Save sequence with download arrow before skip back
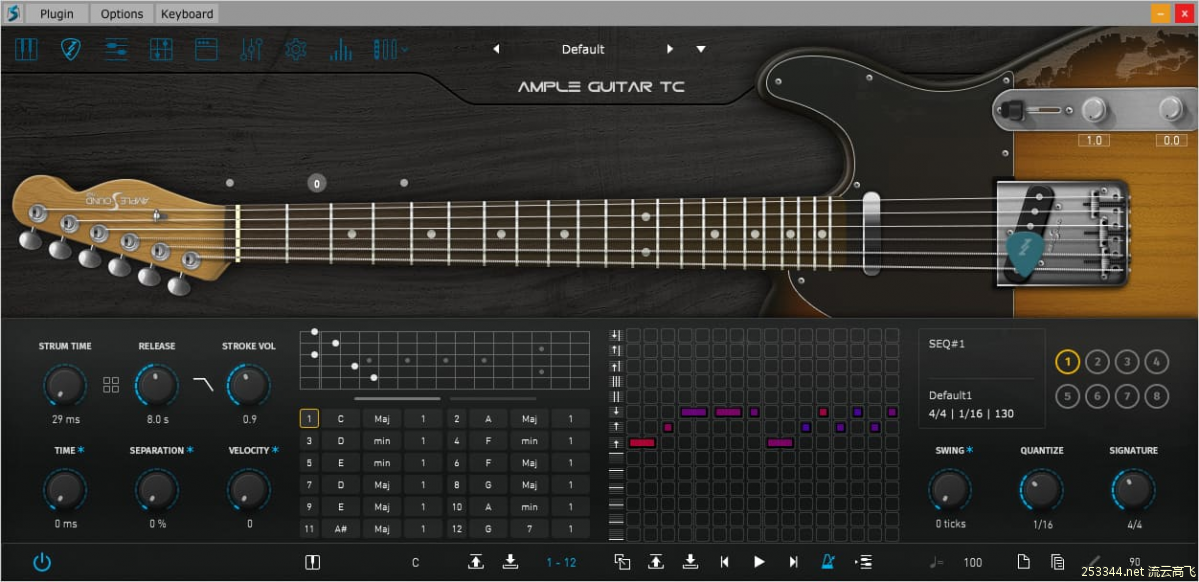 690,562
